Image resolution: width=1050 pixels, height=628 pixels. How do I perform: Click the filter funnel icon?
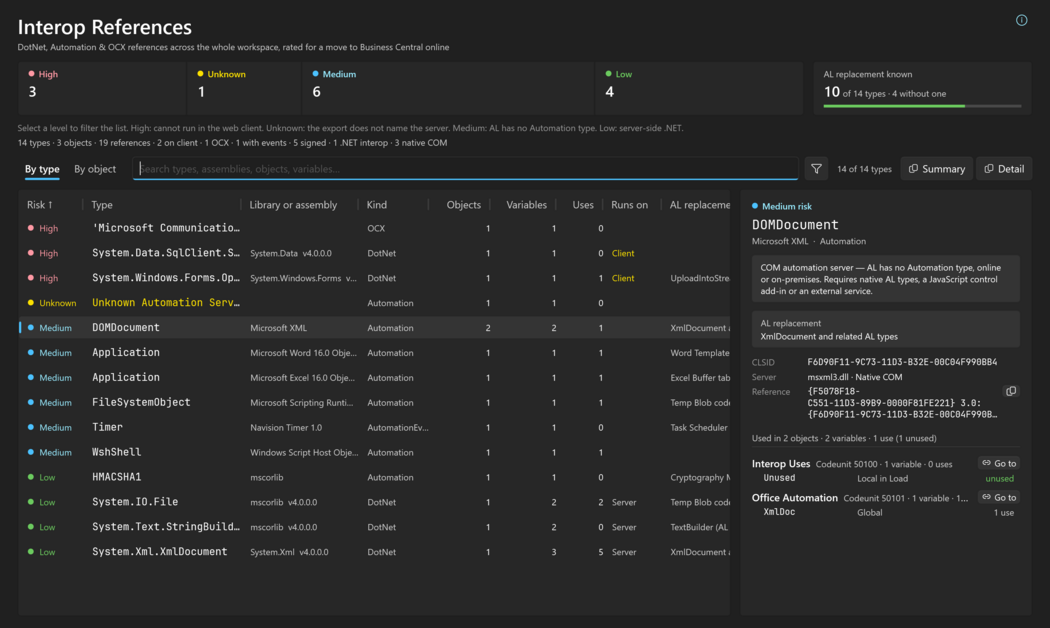coord(816,169)
